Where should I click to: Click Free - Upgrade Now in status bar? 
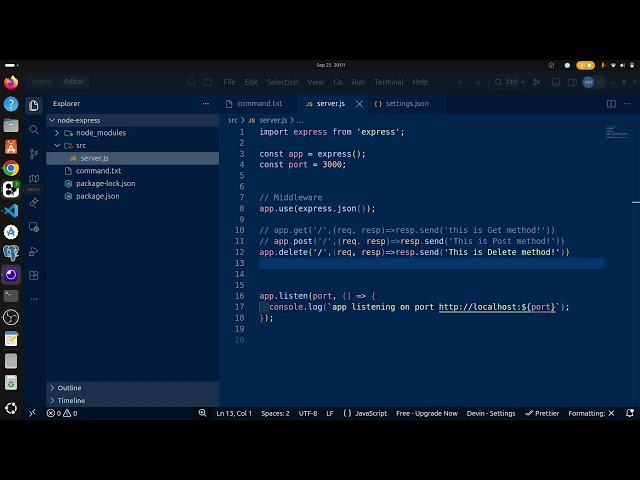click(x=427, y=413)
